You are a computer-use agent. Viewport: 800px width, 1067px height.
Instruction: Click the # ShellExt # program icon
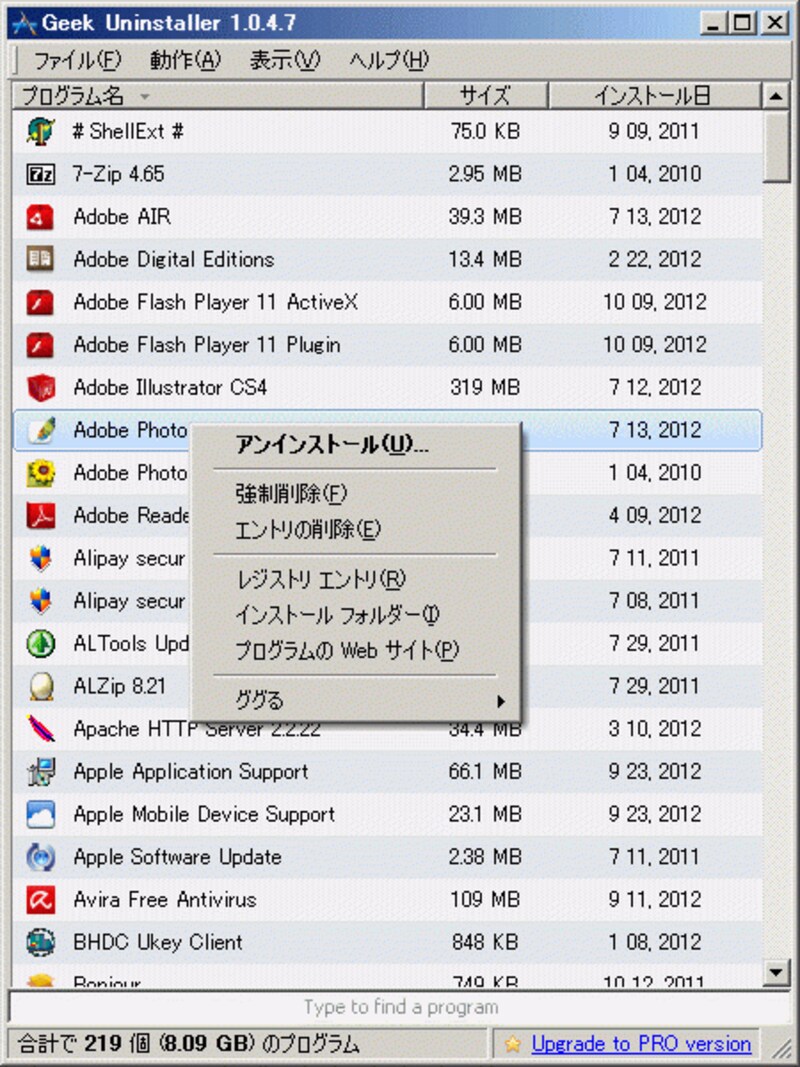pyautogui.click(x=40, y=131)
